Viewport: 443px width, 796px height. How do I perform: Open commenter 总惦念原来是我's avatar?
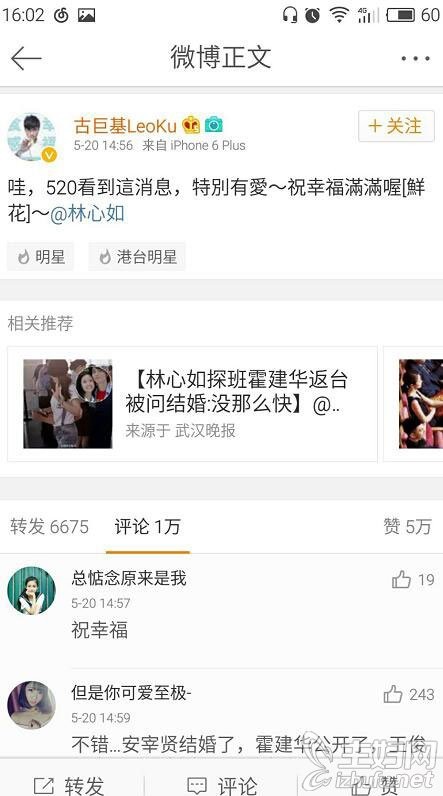click(x=31, y=591)
